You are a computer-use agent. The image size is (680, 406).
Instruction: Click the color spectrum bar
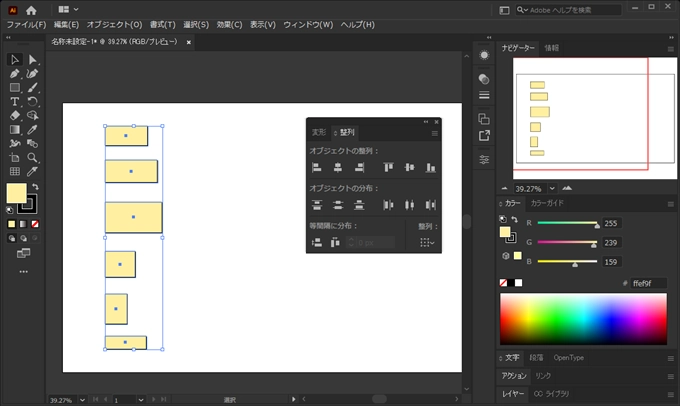coord(583,319)
